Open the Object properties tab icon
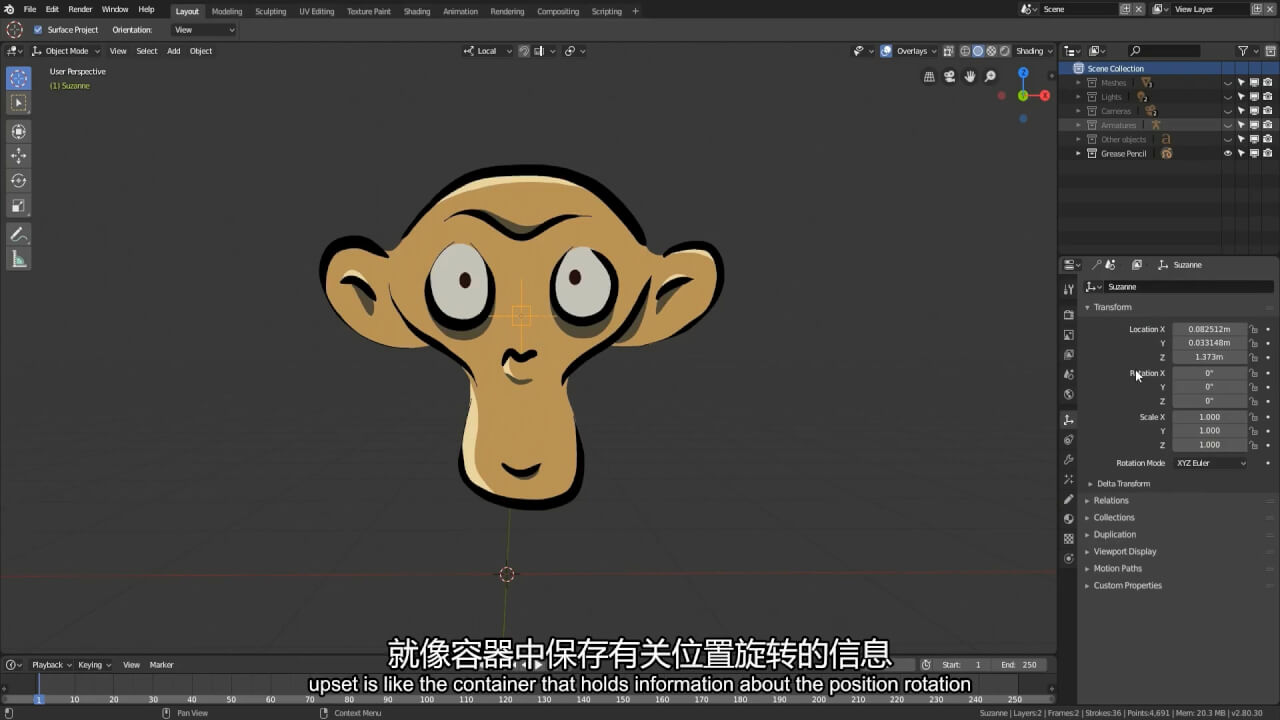This screenshot has height=720, width=1280. pos(1068,420)
